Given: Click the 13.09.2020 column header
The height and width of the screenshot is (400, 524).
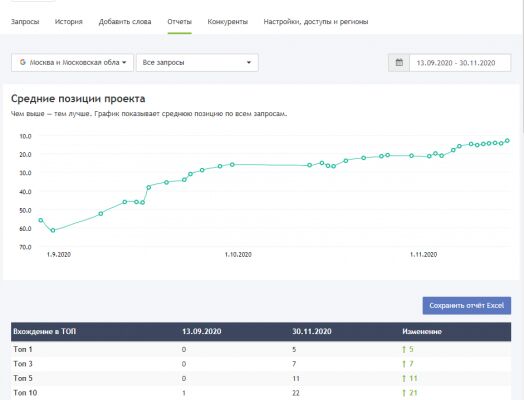Looking at the screenshot, I should tap(202, 331).
